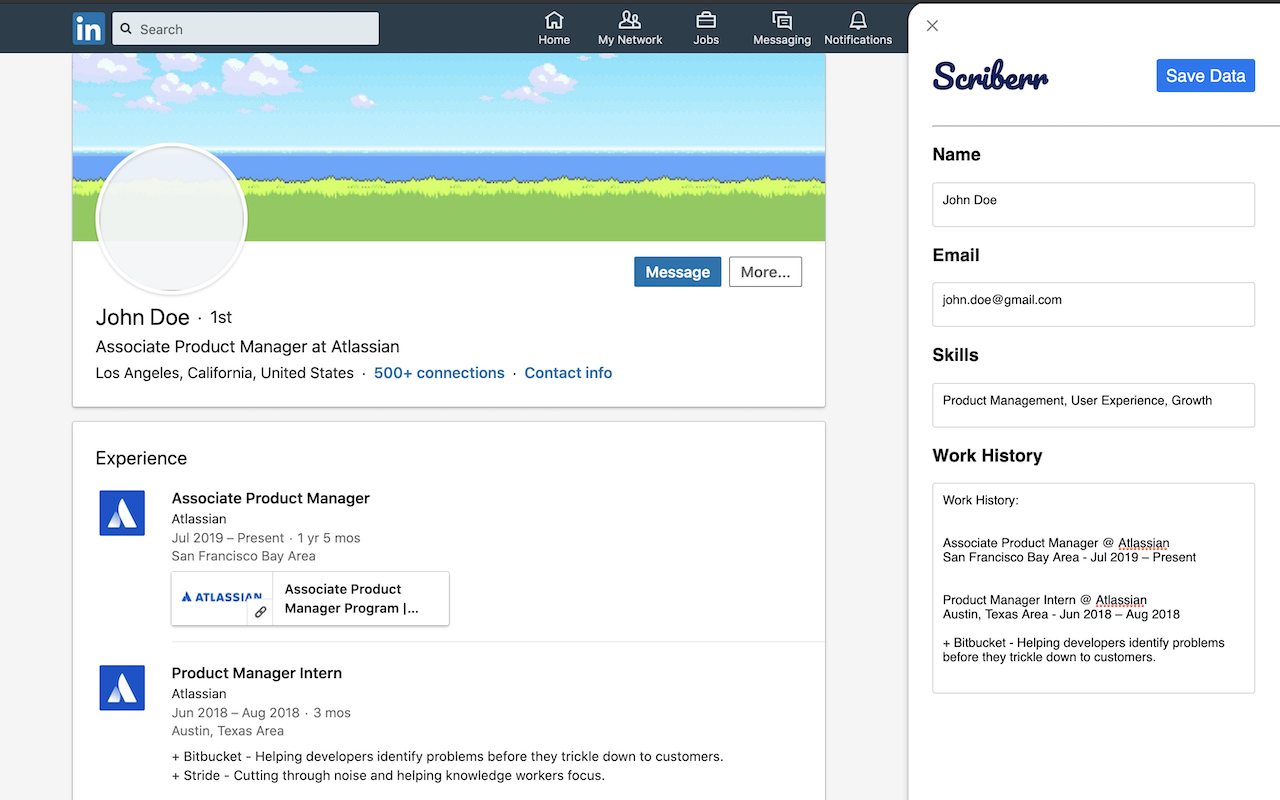Click the link icon on the Atlassian media attachment

tap(261, 609)
